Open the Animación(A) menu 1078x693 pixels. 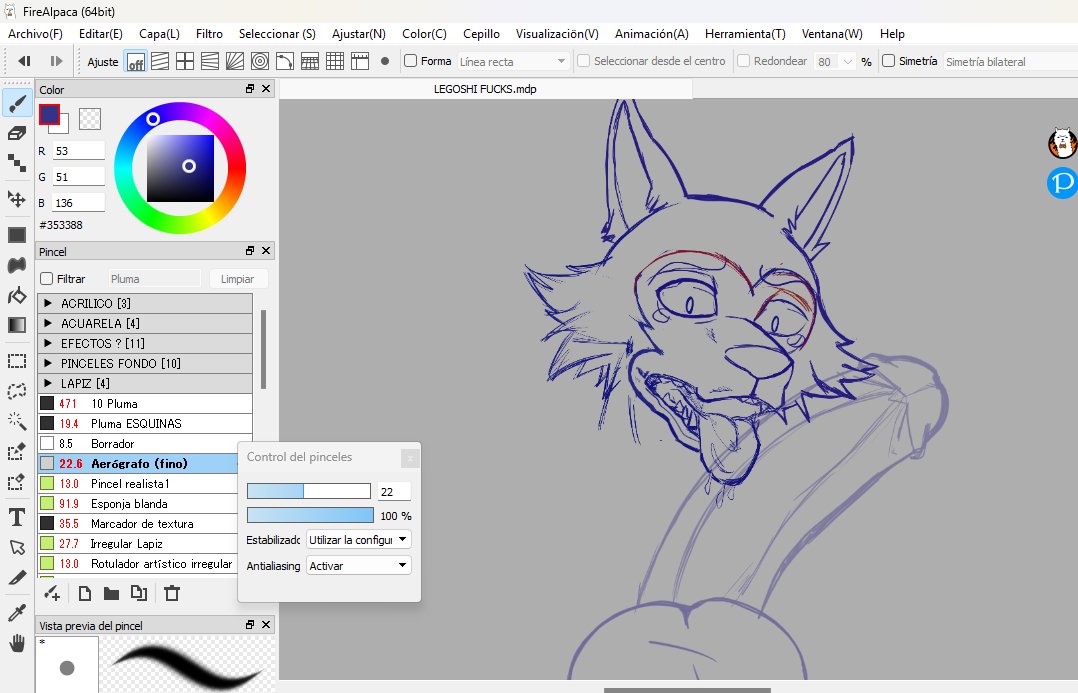pos(652,34)
